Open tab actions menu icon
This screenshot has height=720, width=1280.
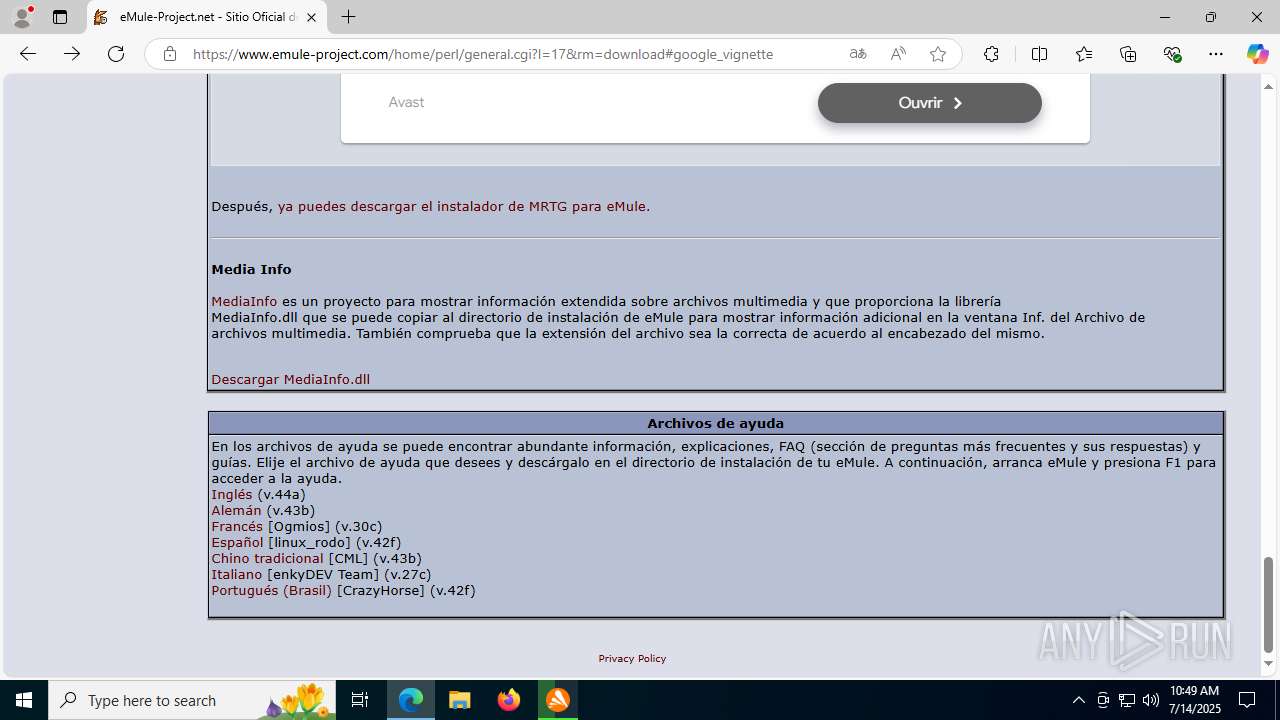pos(60,17)
